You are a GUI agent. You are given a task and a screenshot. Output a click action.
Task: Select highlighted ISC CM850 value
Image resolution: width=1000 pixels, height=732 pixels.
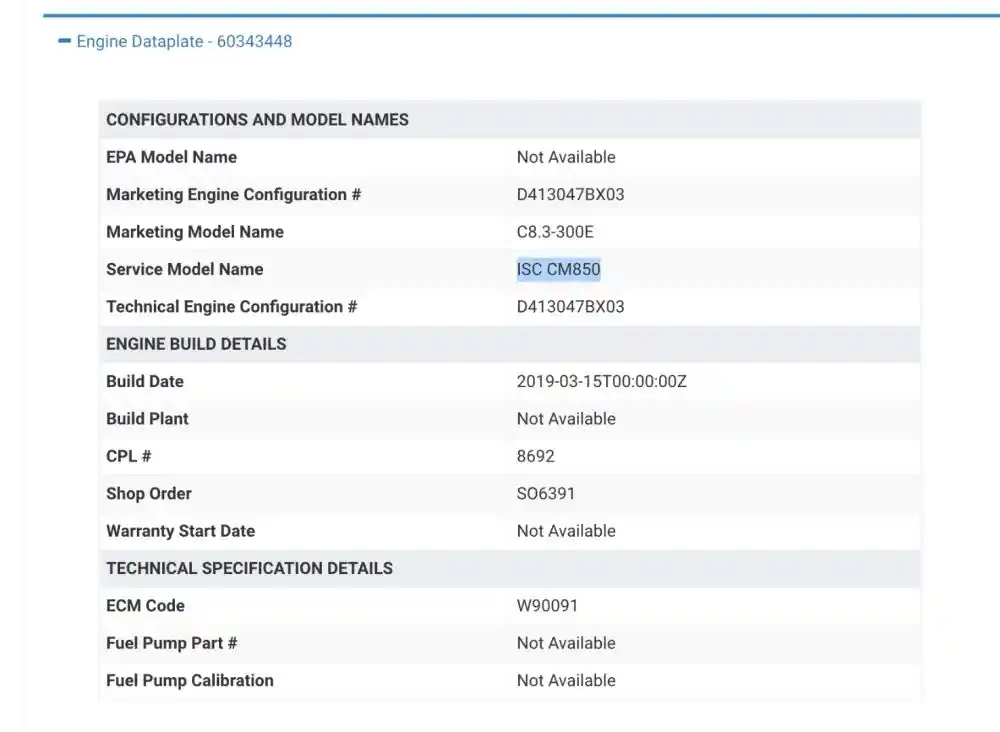click(x=559, y=269)
